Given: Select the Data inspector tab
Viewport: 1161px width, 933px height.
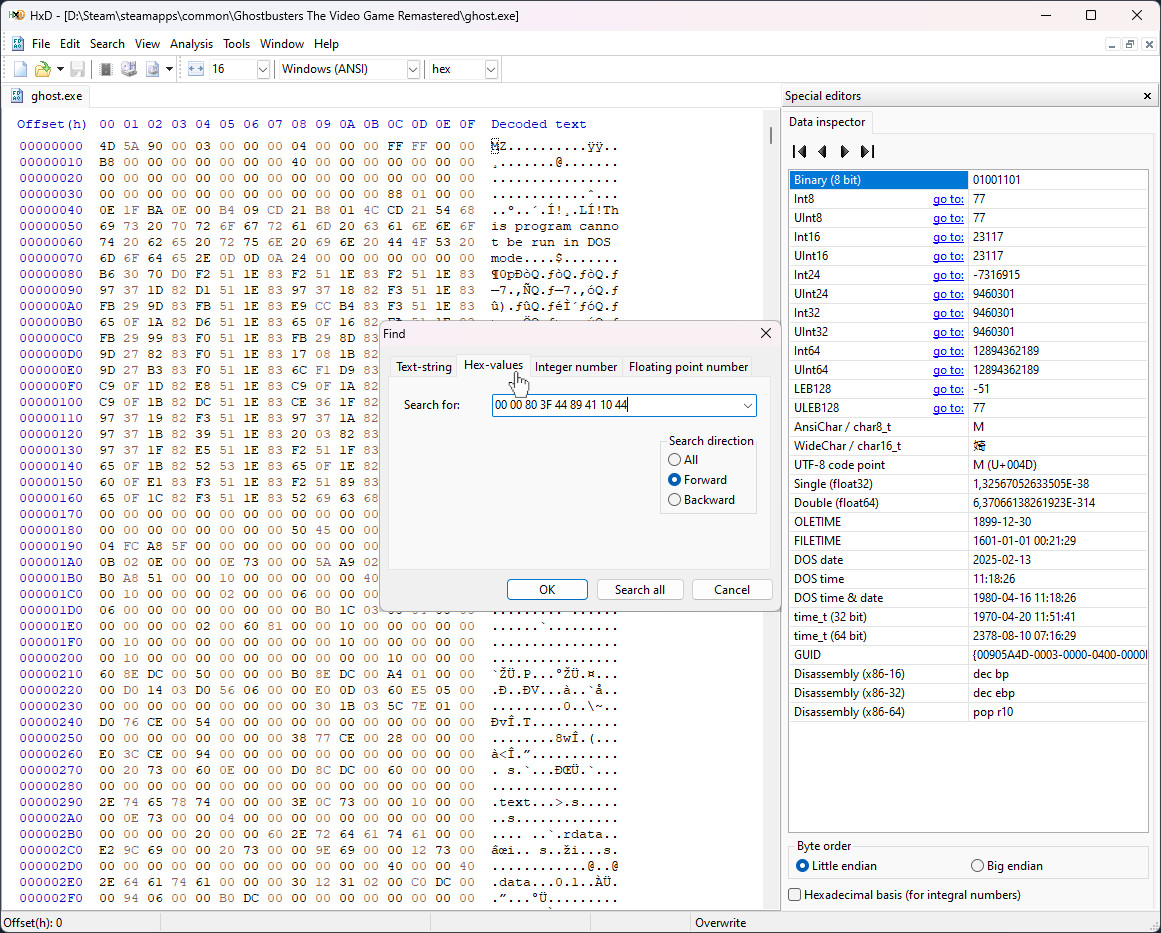Looking at the screenshot, I should (x=827, y=121).
